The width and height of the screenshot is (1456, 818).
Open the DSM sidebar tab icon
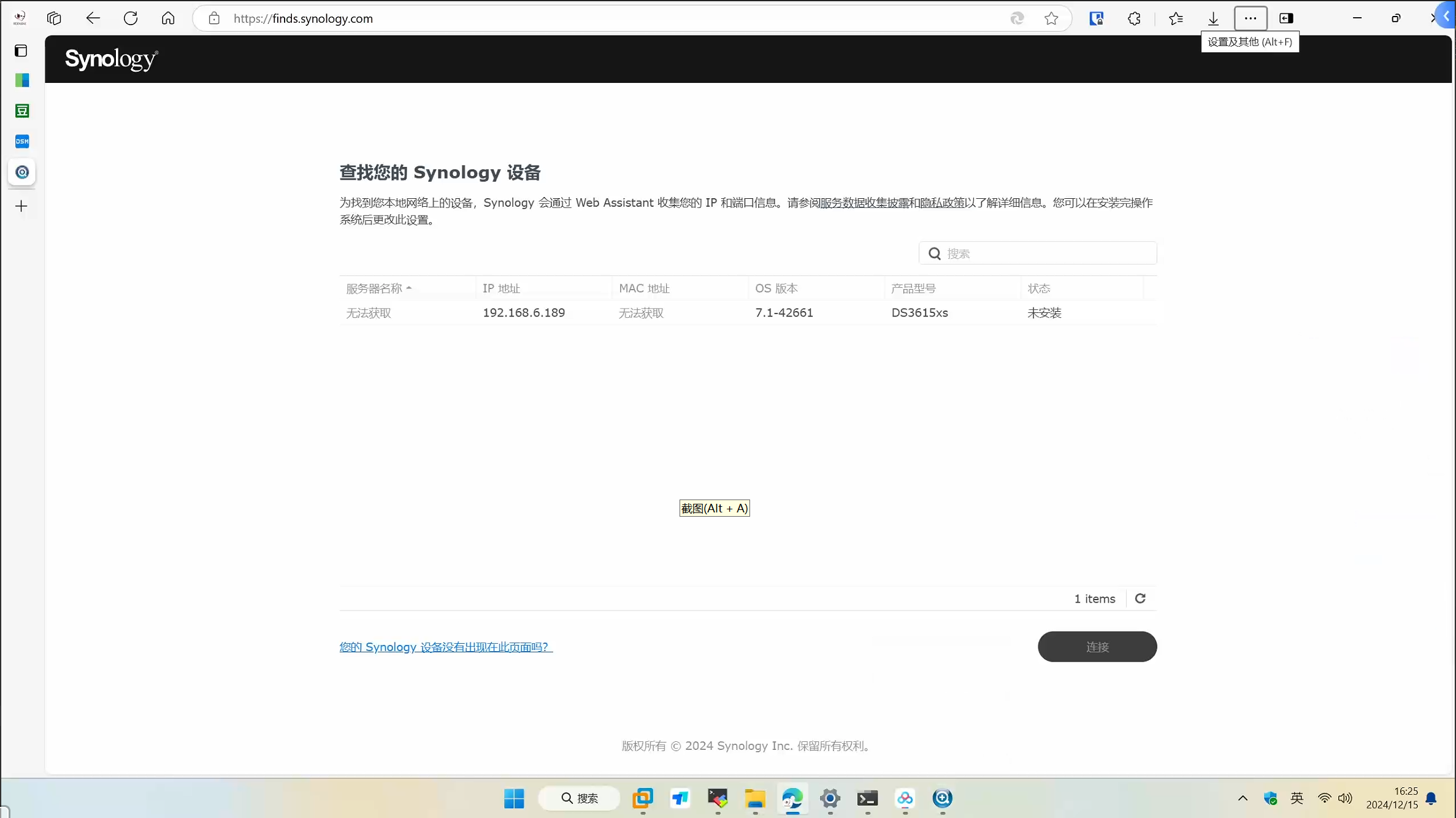pyautogui.click(x=22, y=141)
